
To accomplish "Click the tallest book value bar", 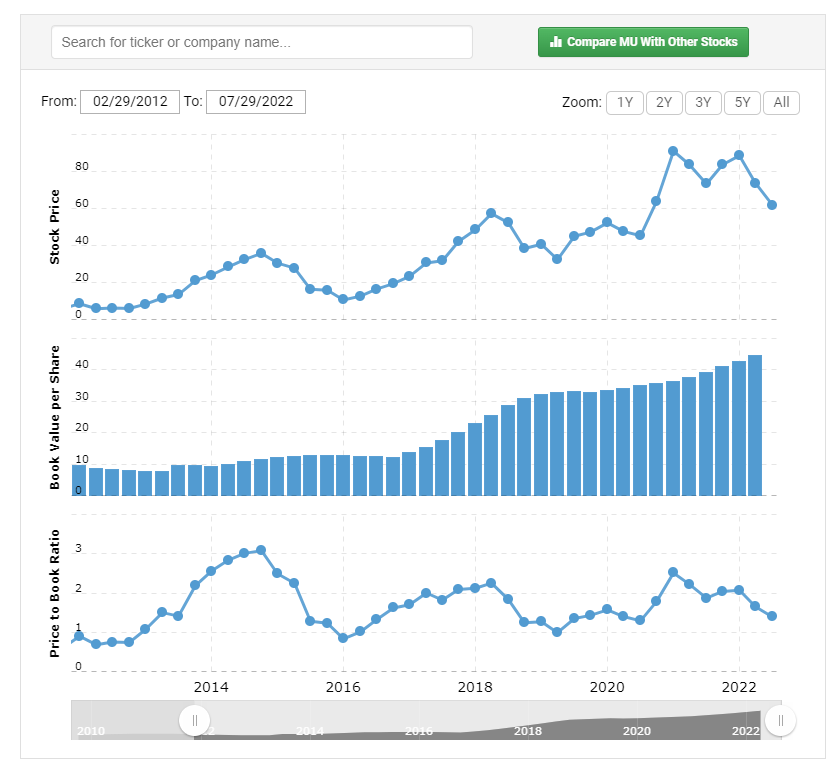I will 755,425.
